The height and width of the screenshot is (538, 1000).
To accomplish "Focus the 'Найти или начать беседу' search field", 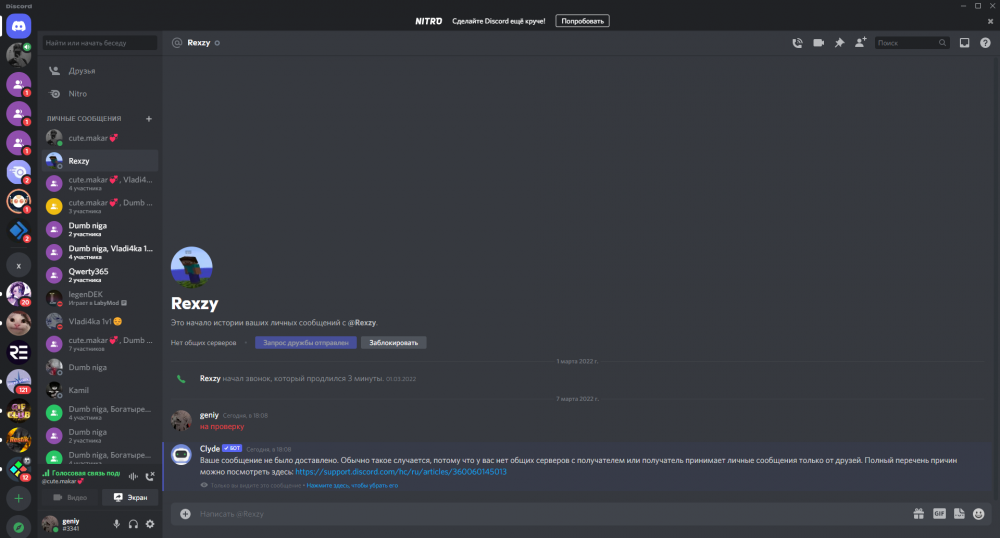I will pos(99,43).
